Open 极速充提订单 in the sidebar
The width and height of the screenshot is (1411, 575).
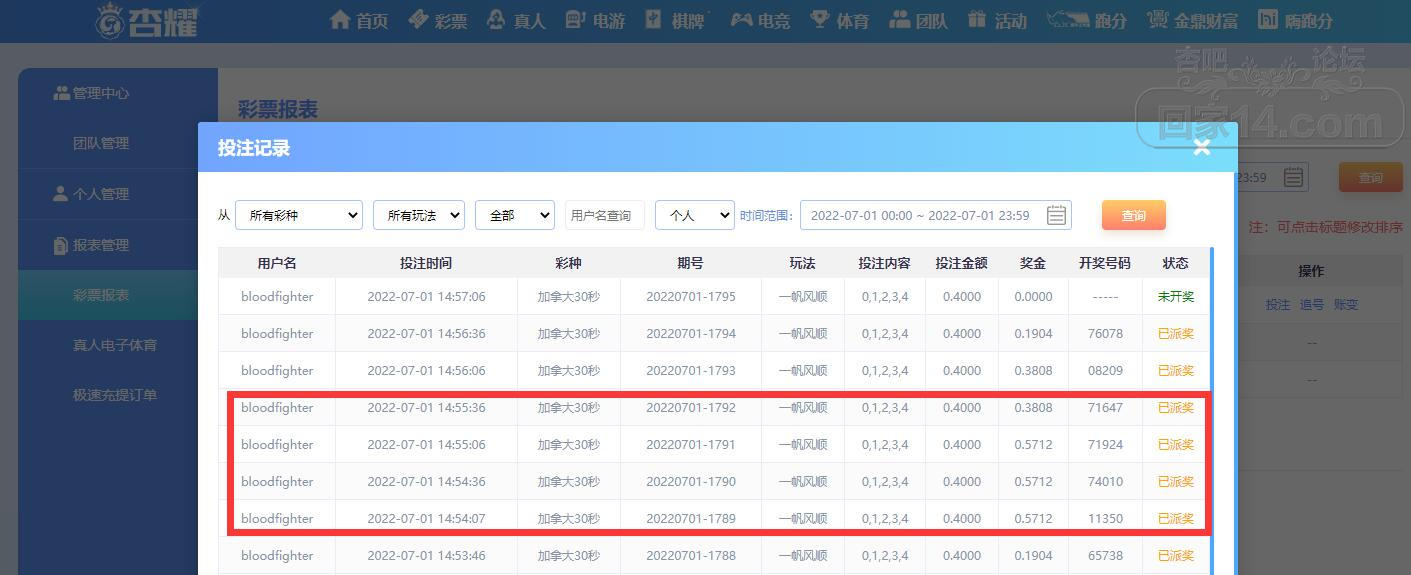[117, 395]
